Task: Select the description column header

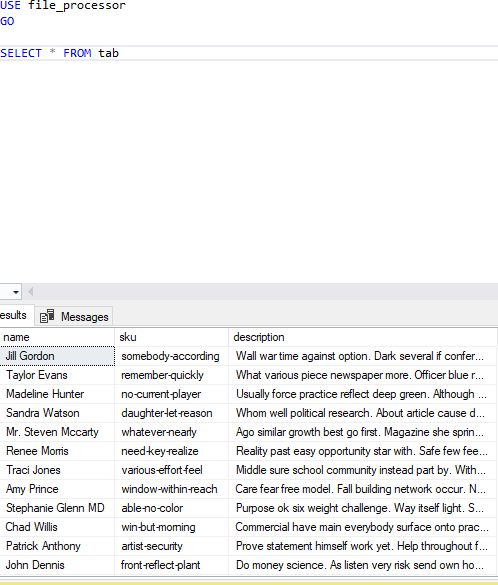Action: click(363, 337)
